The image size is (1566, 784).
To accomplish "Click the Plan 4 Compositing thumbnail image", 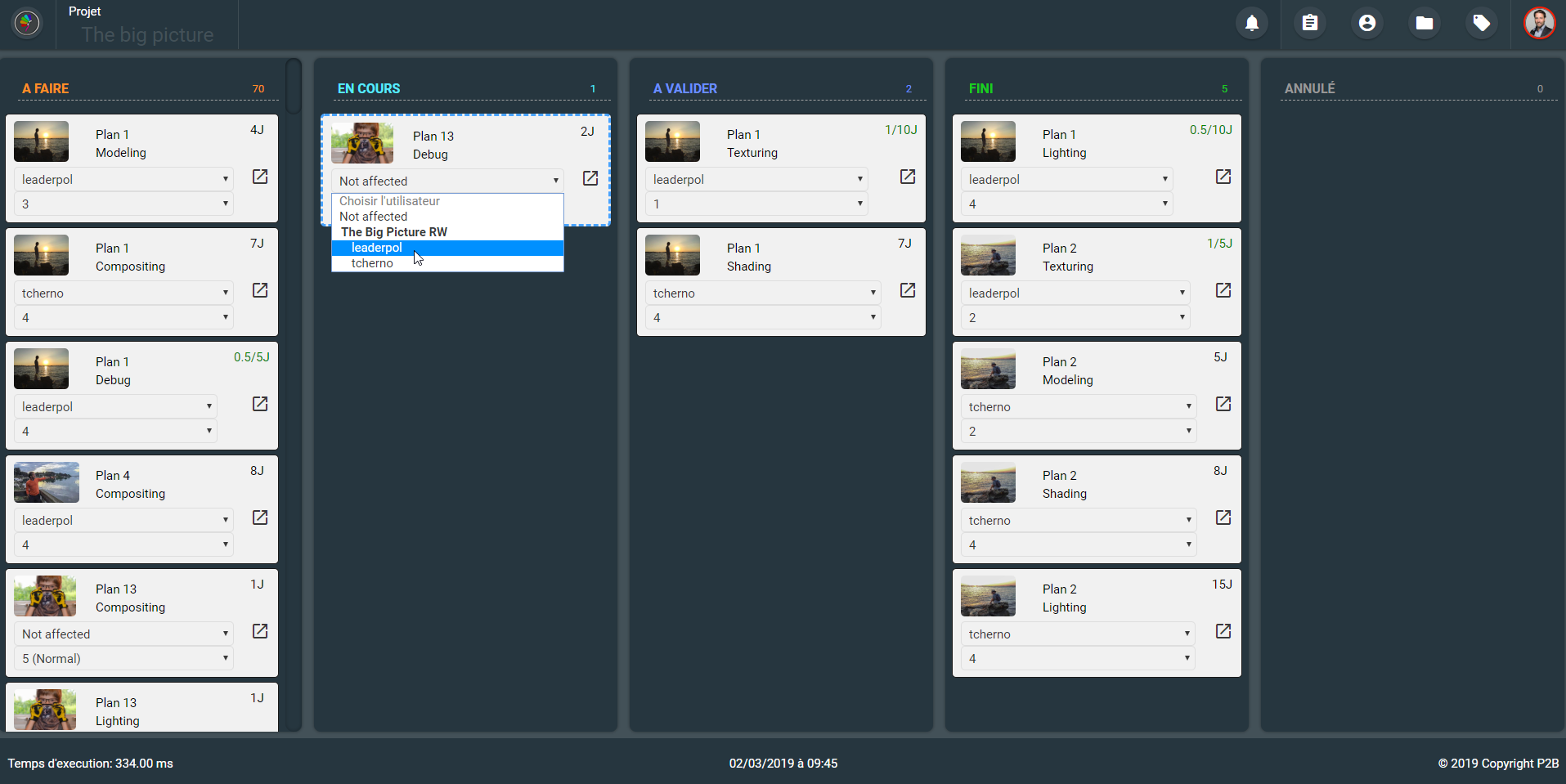I will 47,482.
